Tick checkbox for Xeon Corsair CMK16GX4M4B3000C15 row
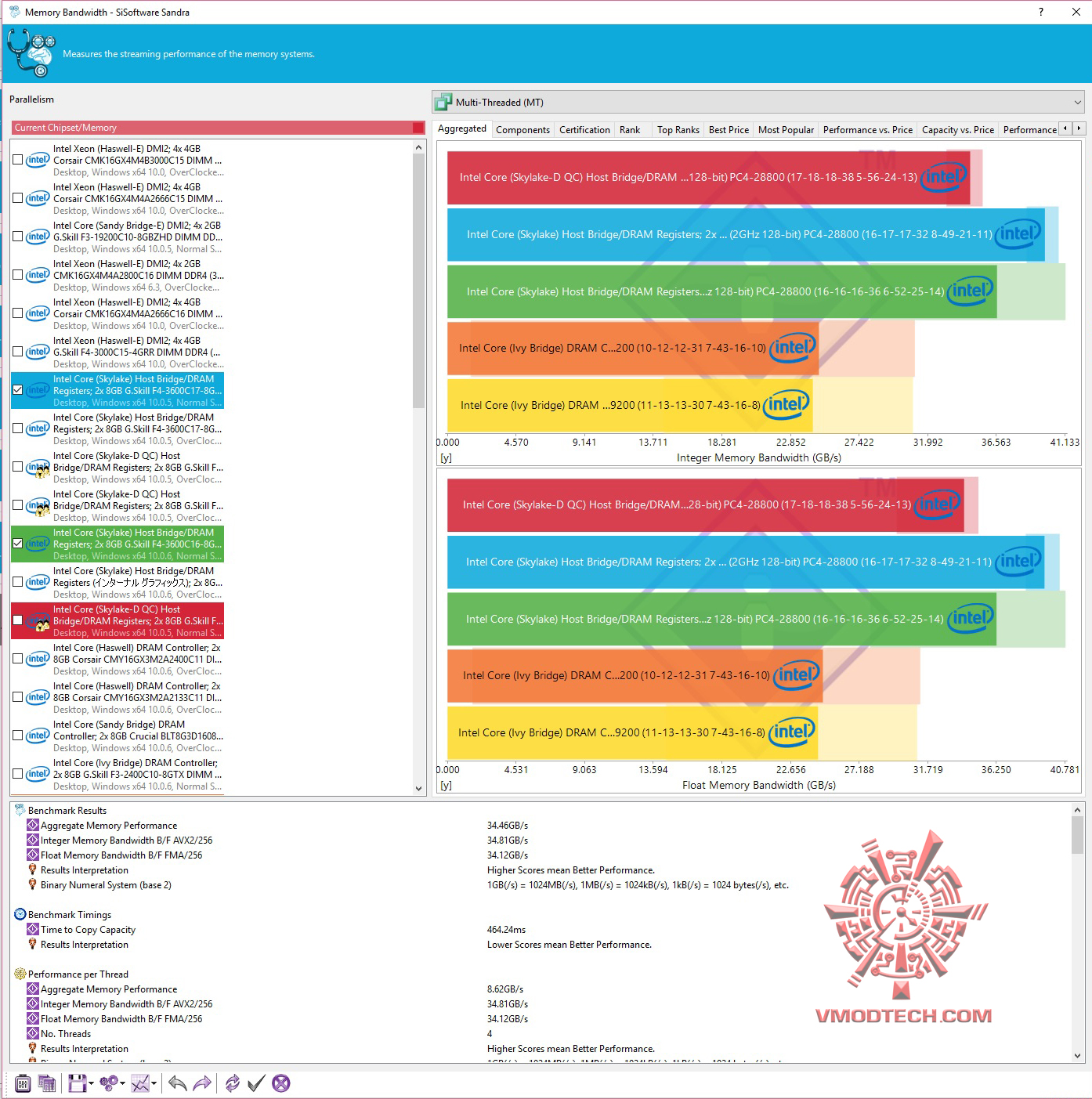This screenshot has width=1092, height=1099. [x=17, y=160]
